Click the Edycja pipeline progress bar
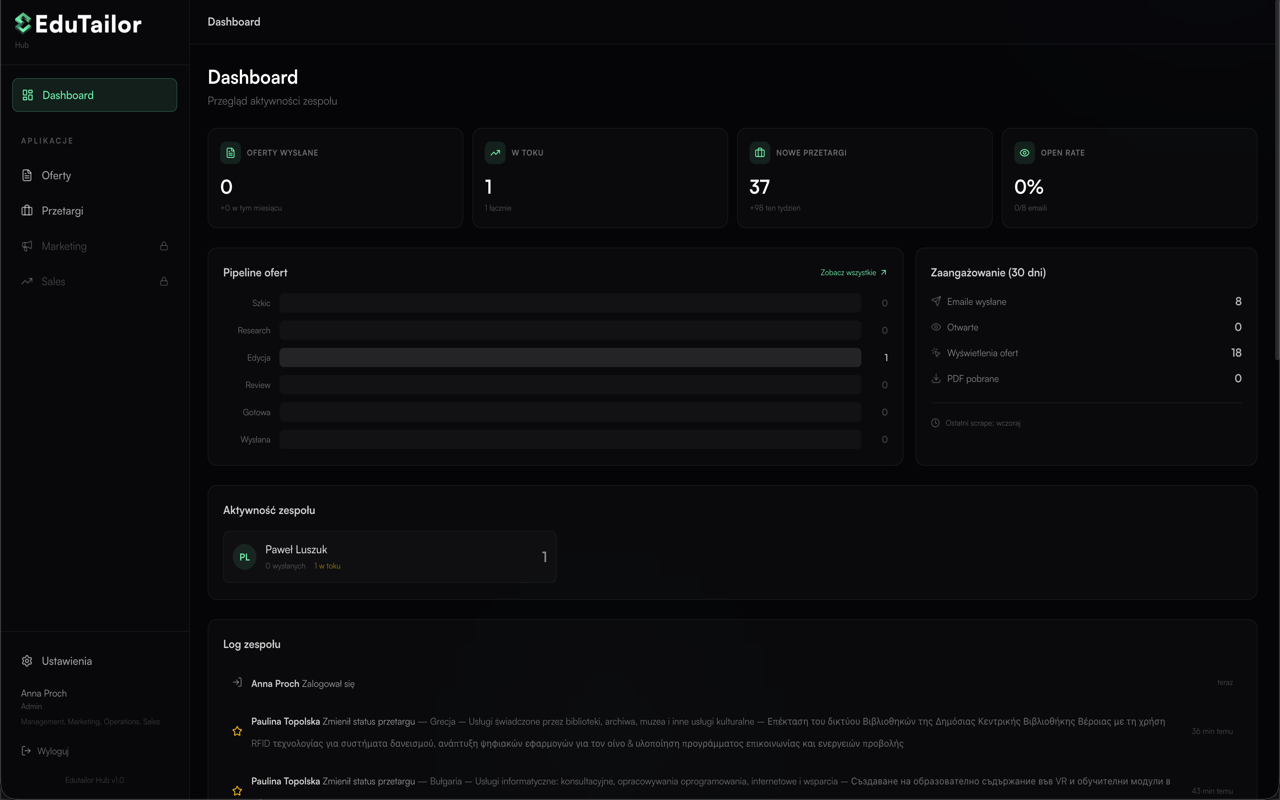1280x800 pixels. tap(570, 357)
